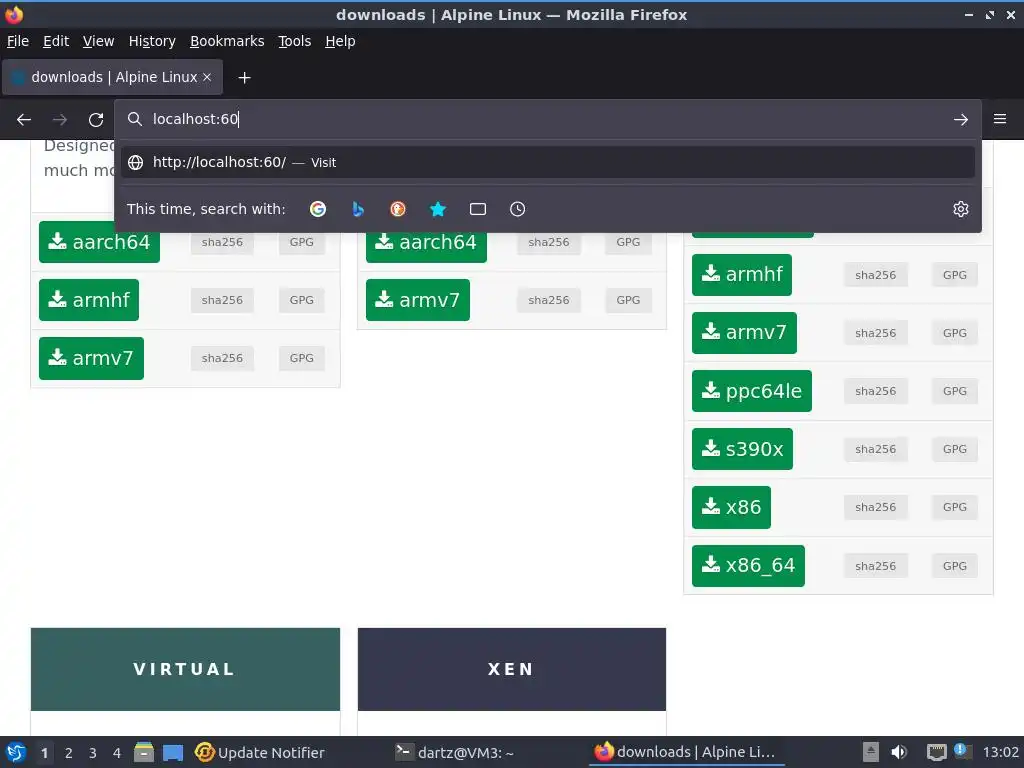
Task: Download armv7 in middle column
Action: (x=418, y=300)
